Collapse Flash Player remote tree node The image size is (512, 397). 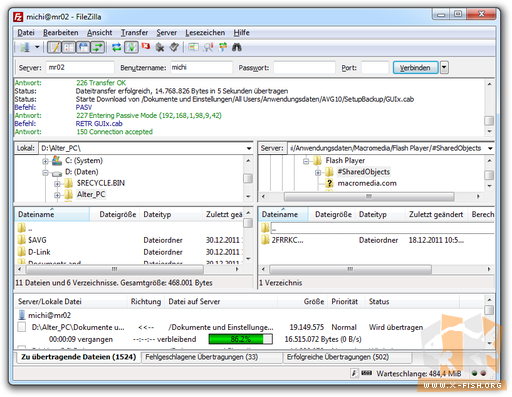(x=306, y=161)
